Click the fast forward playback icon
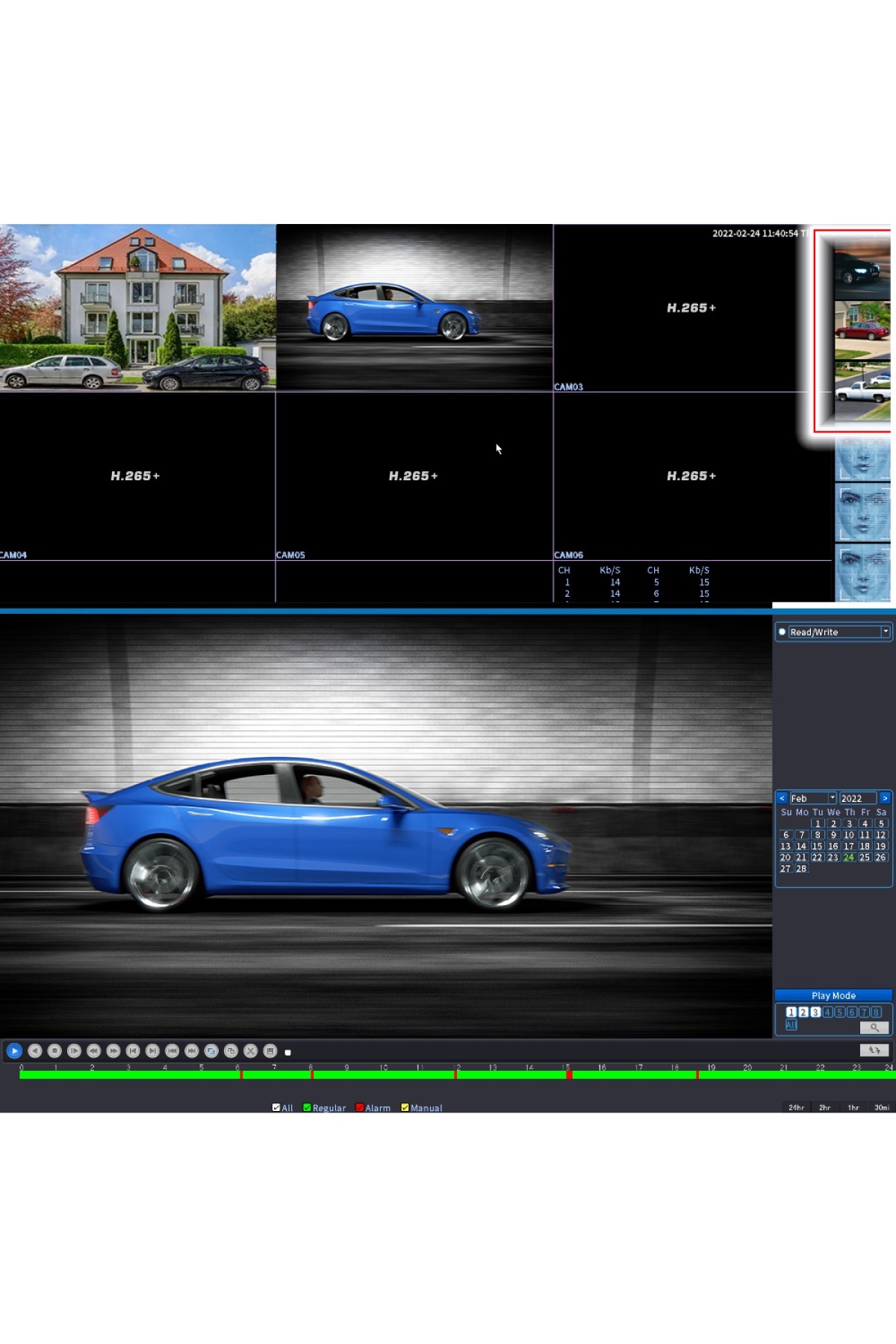The width and height of the screenshot is (896, 1344). [113, 1051]
